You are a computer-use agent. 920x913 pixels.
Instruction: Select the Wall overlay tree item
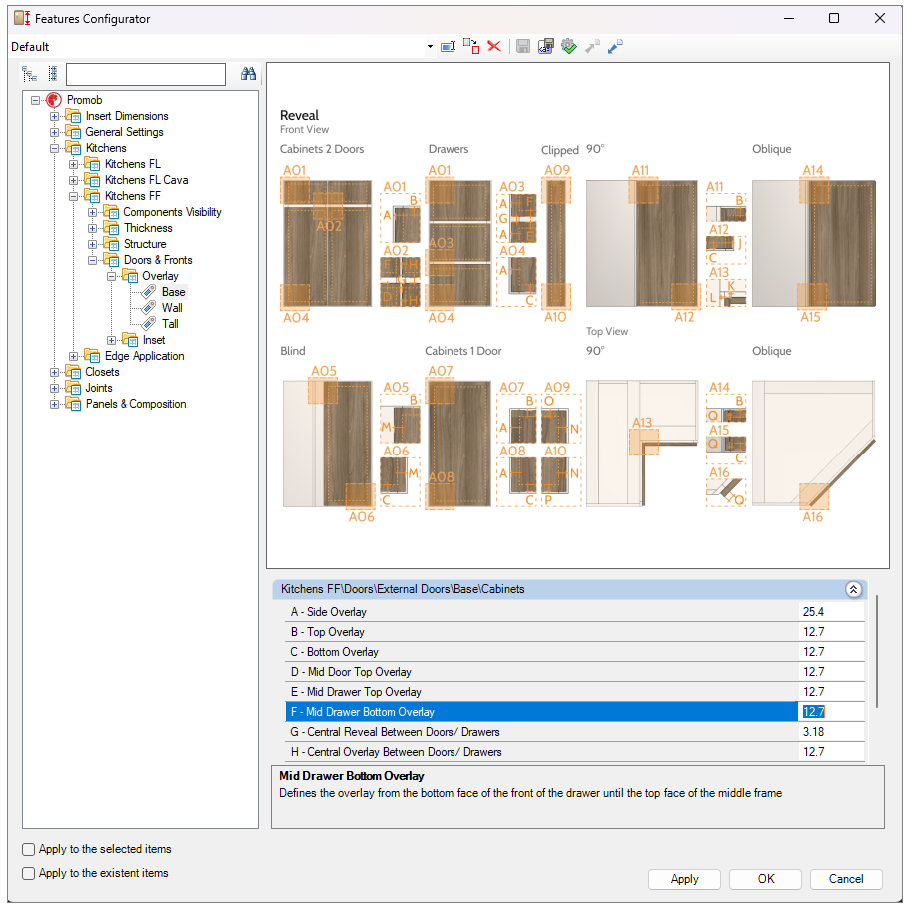(x=172, y=308)
